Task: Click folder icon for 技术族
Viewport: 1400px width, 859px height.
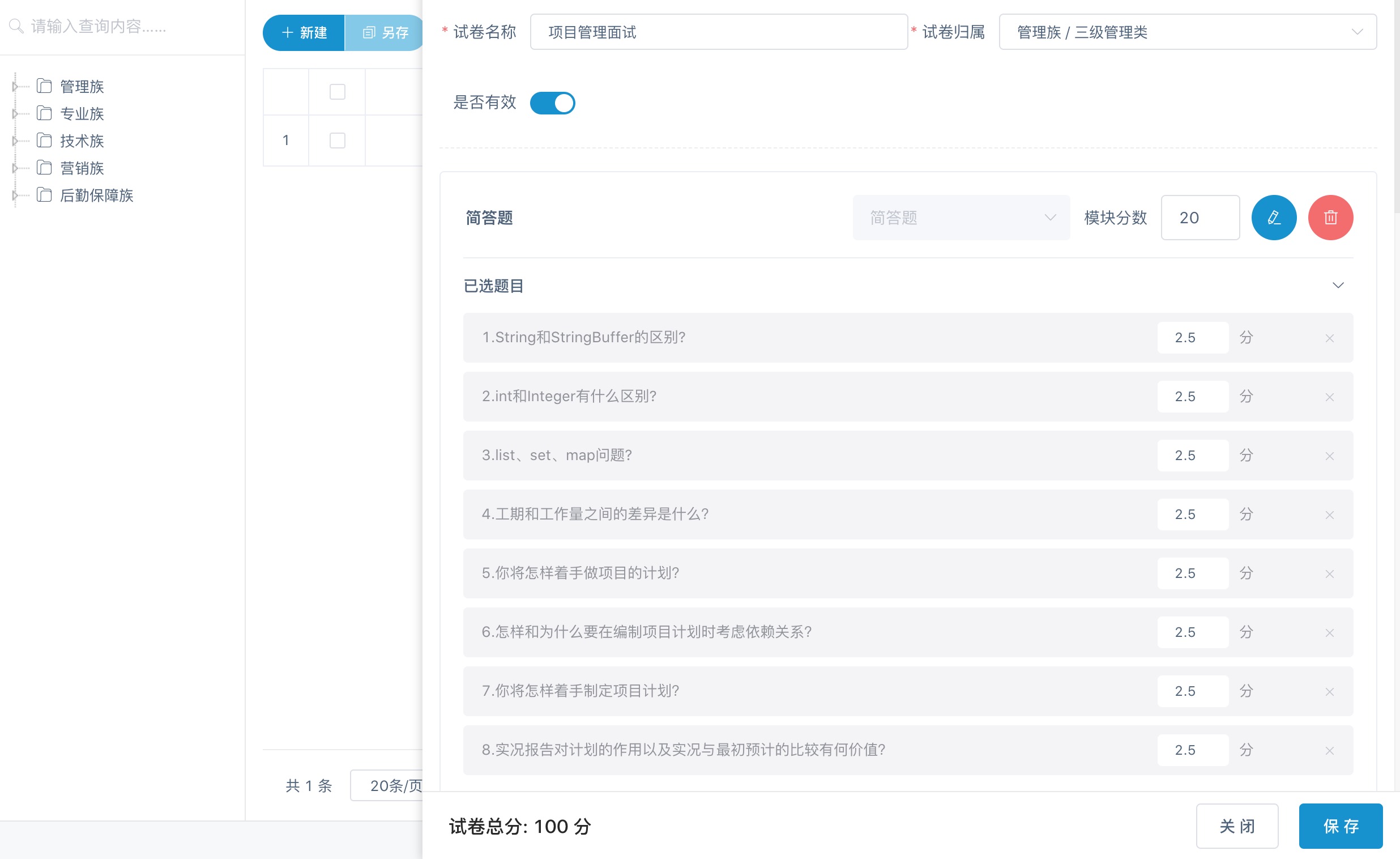Action: (x=44, y=141)
